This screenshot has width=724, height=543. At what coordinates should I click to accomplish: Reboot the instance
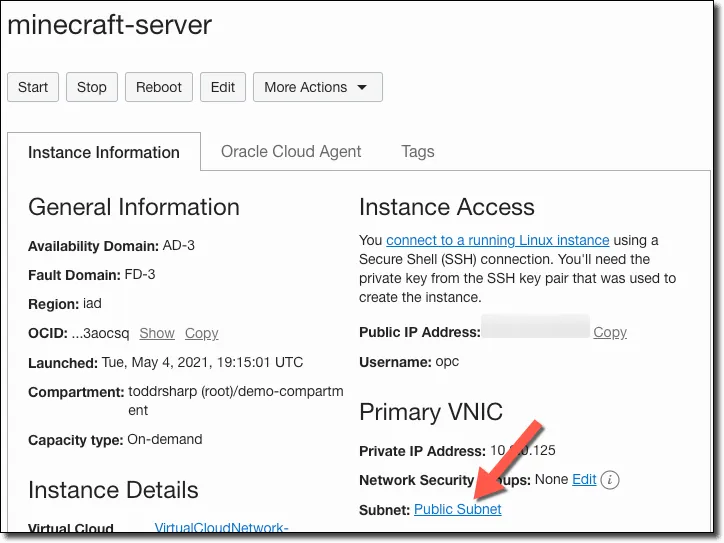[x=159, y=87]
